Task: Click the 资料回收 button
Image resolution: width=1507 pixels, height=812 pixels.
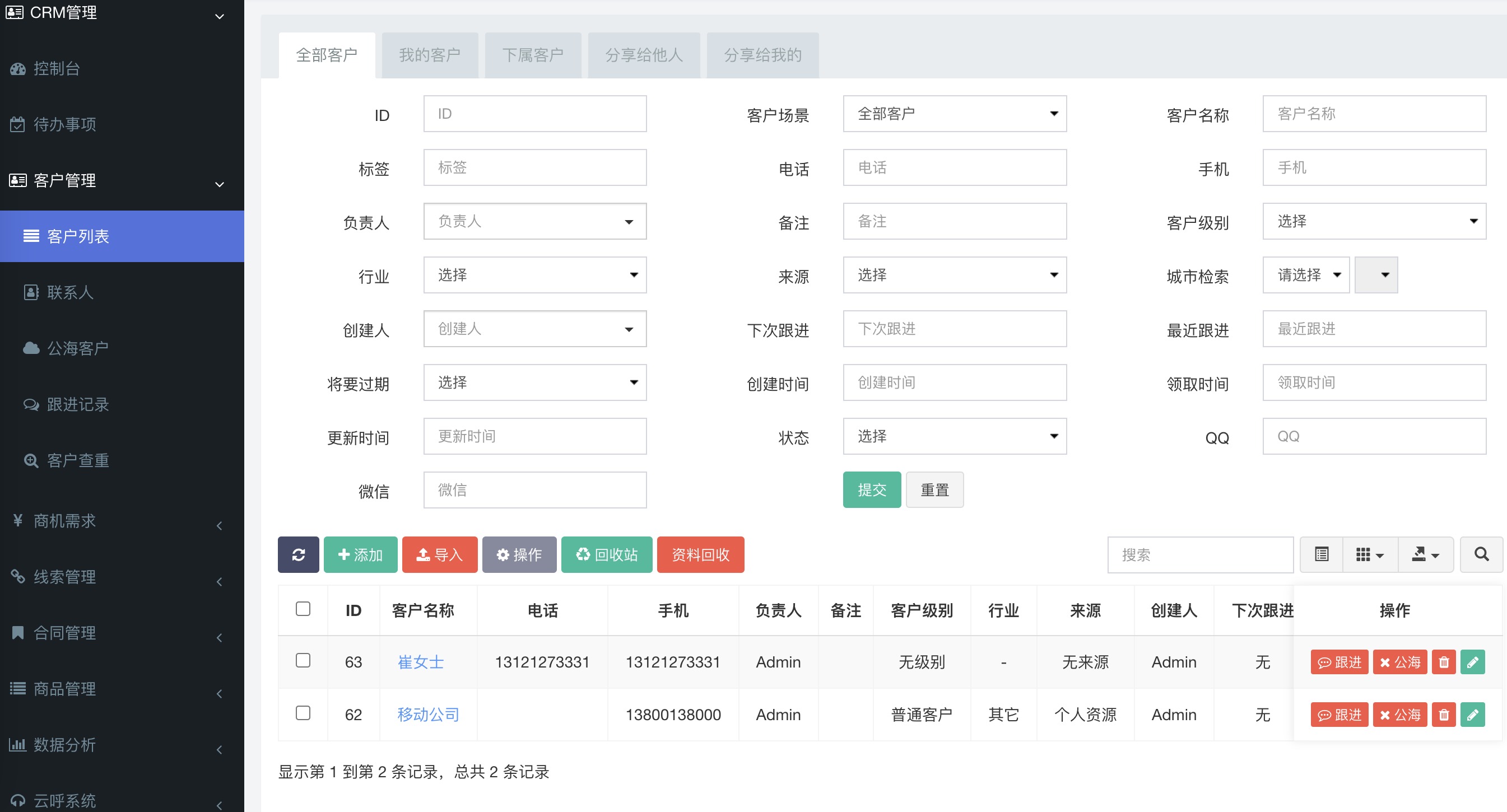Action: 700,554
